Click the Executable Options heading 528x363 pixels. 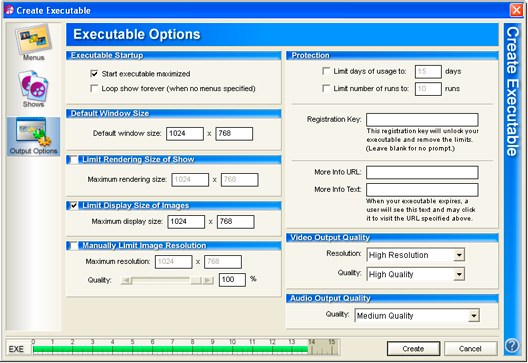(137, 34)
